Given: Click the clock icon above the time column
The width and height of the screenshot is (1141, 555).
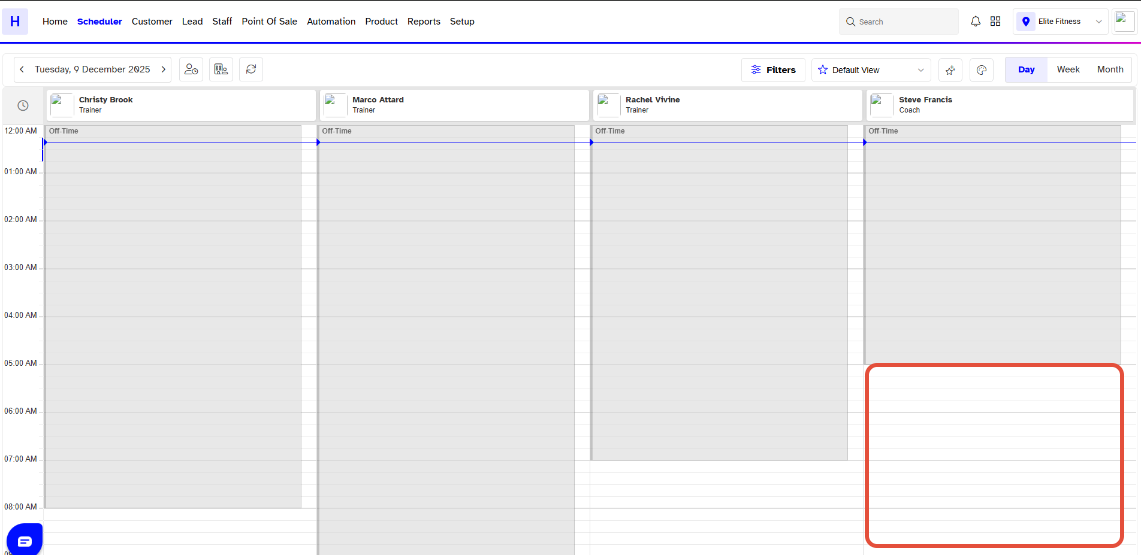Looking at the screenshot, I should 23,105.
